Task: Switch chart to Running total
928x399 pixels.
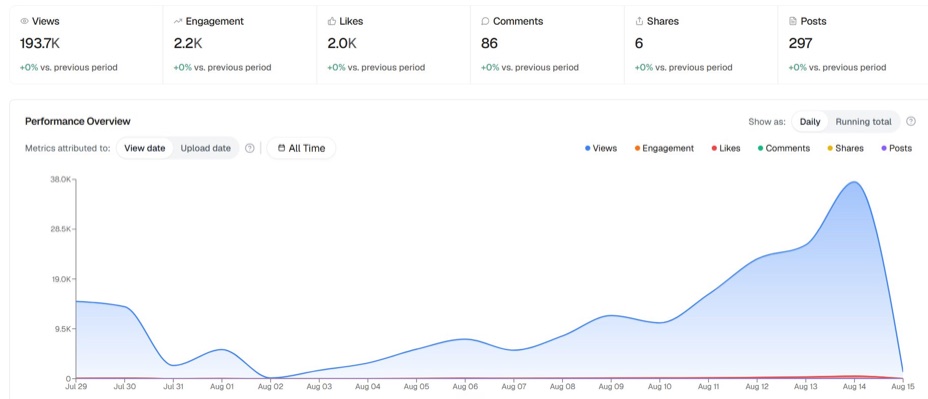Action: [x=863, y=121]
